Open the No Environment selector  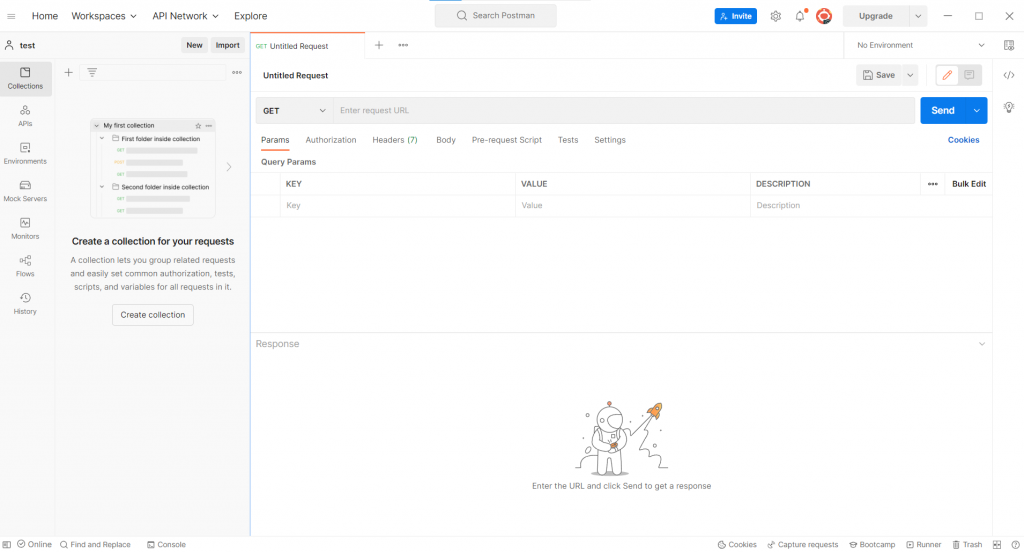(x=920, y=45)
